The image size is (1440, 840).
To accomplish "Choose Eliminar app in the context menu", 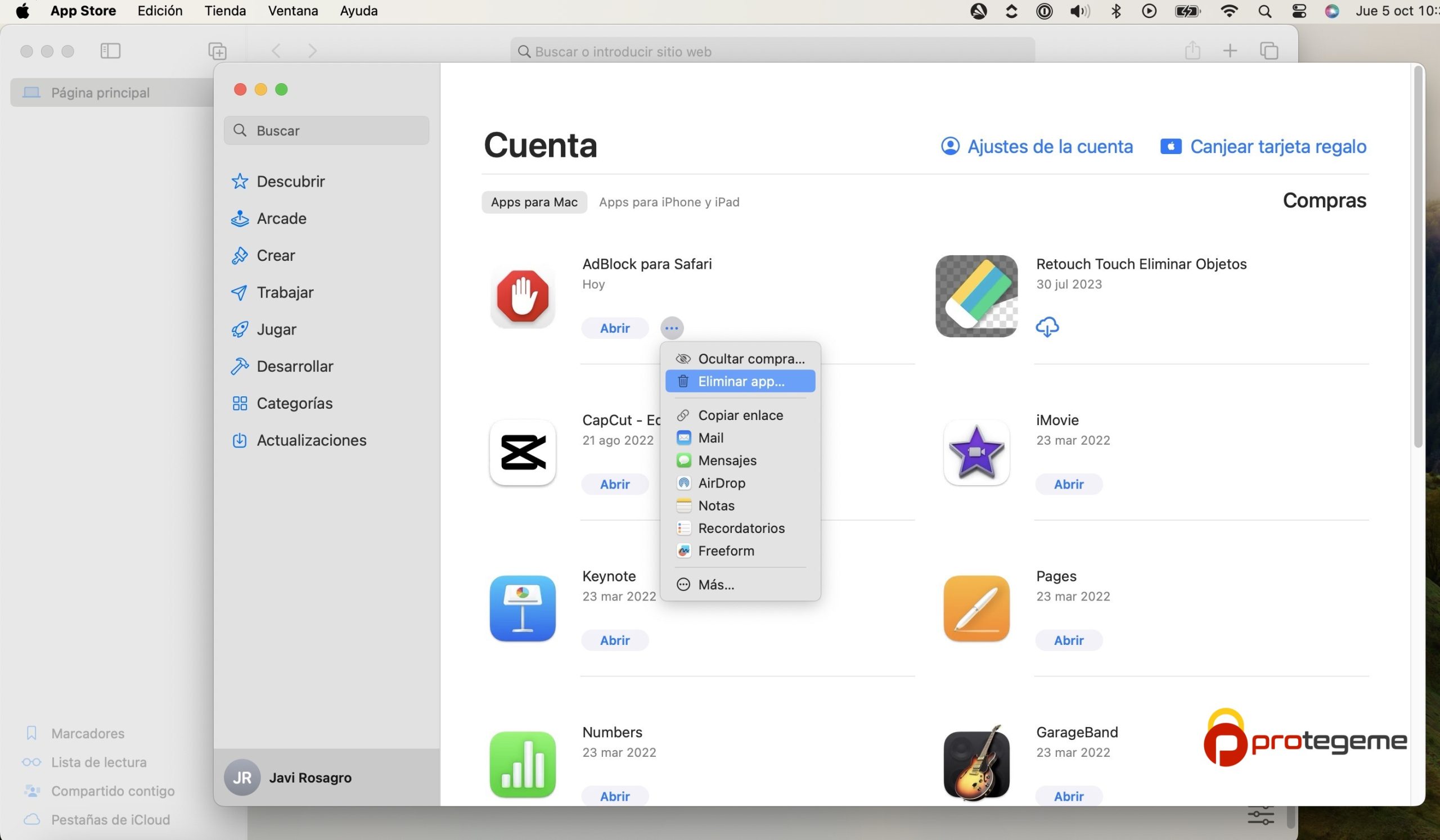I will click(740, 381).
